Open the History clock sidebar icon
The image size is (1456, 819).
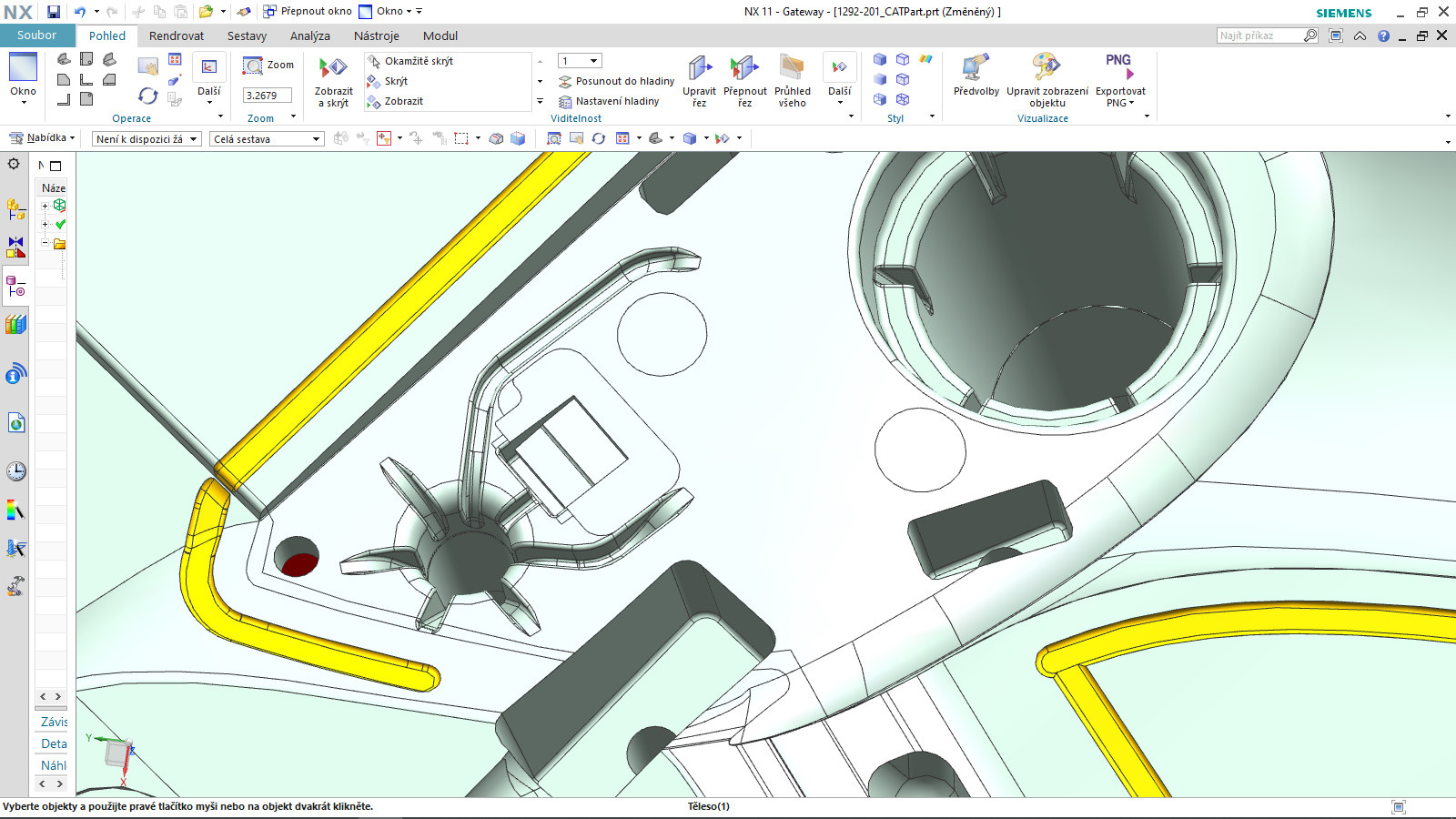click(x=15, y=471)
